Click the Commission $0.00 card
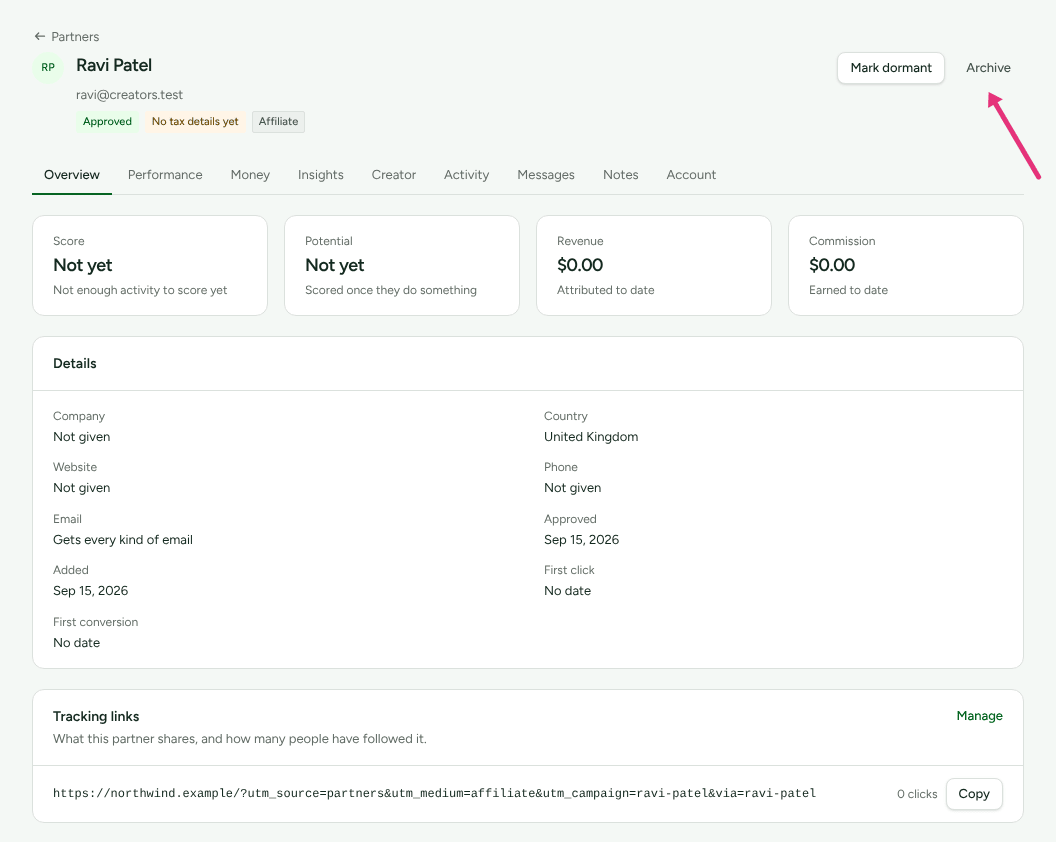The width and height of the screenshot is (1056, 842). (905, 265)
